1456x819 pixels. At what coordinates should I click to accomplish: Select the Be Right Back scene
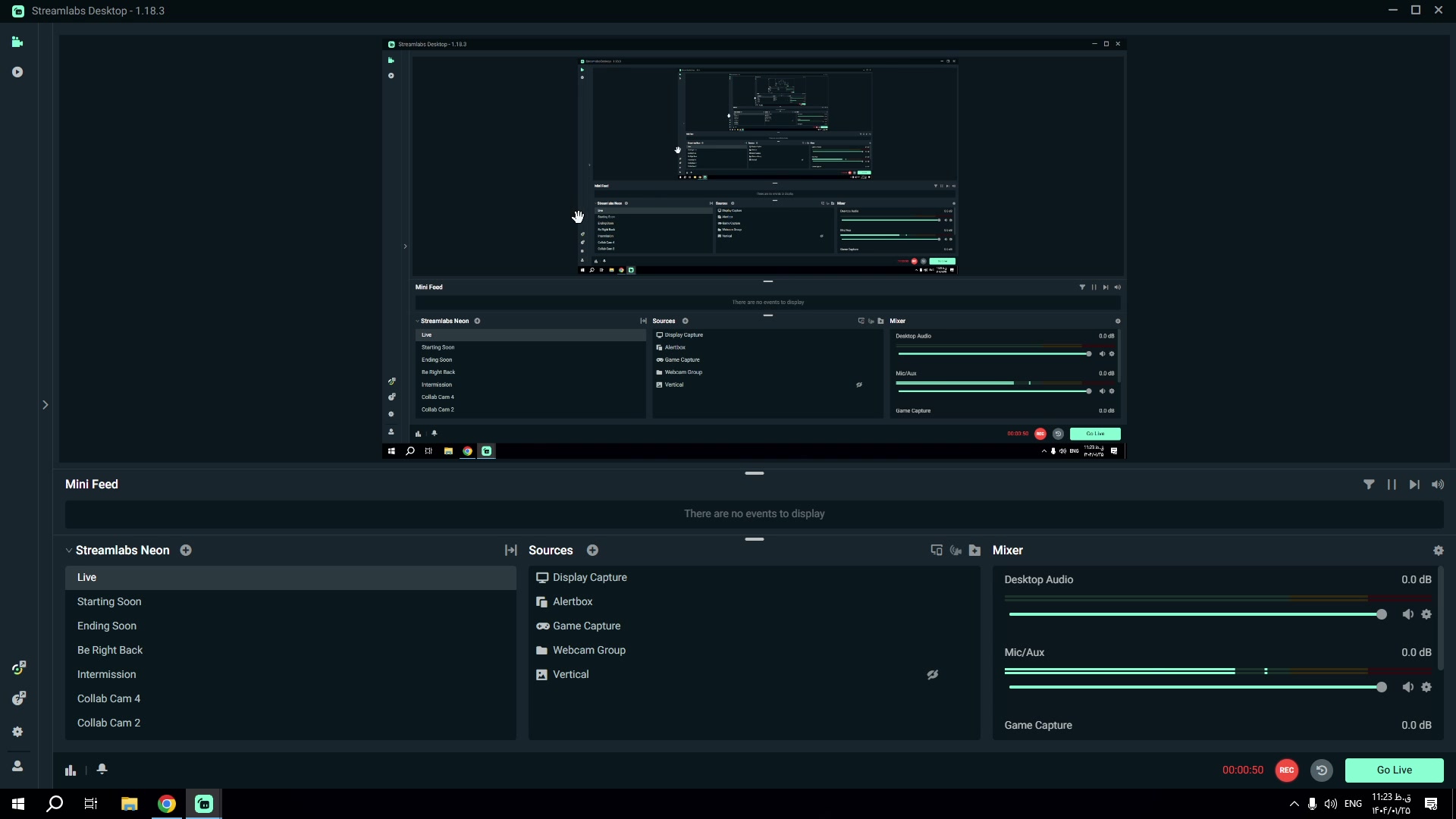click(x=290, y=651)
